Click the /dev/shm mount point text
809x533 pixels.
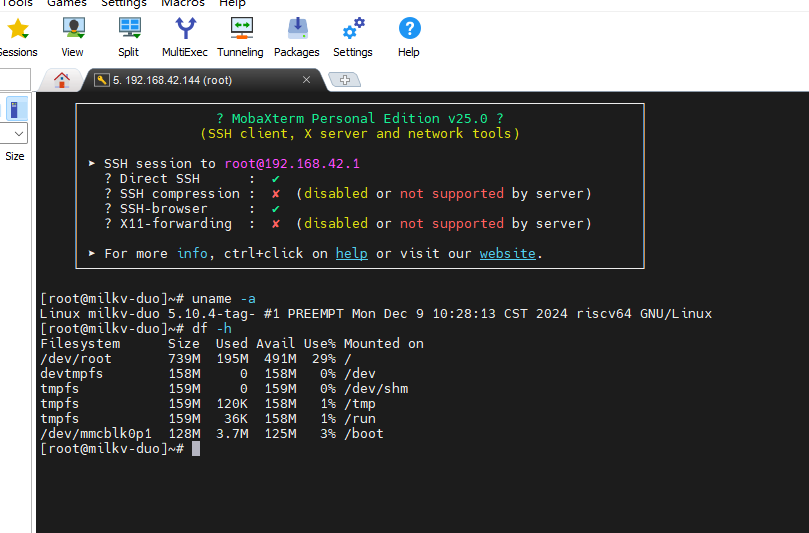click(376, 389)
